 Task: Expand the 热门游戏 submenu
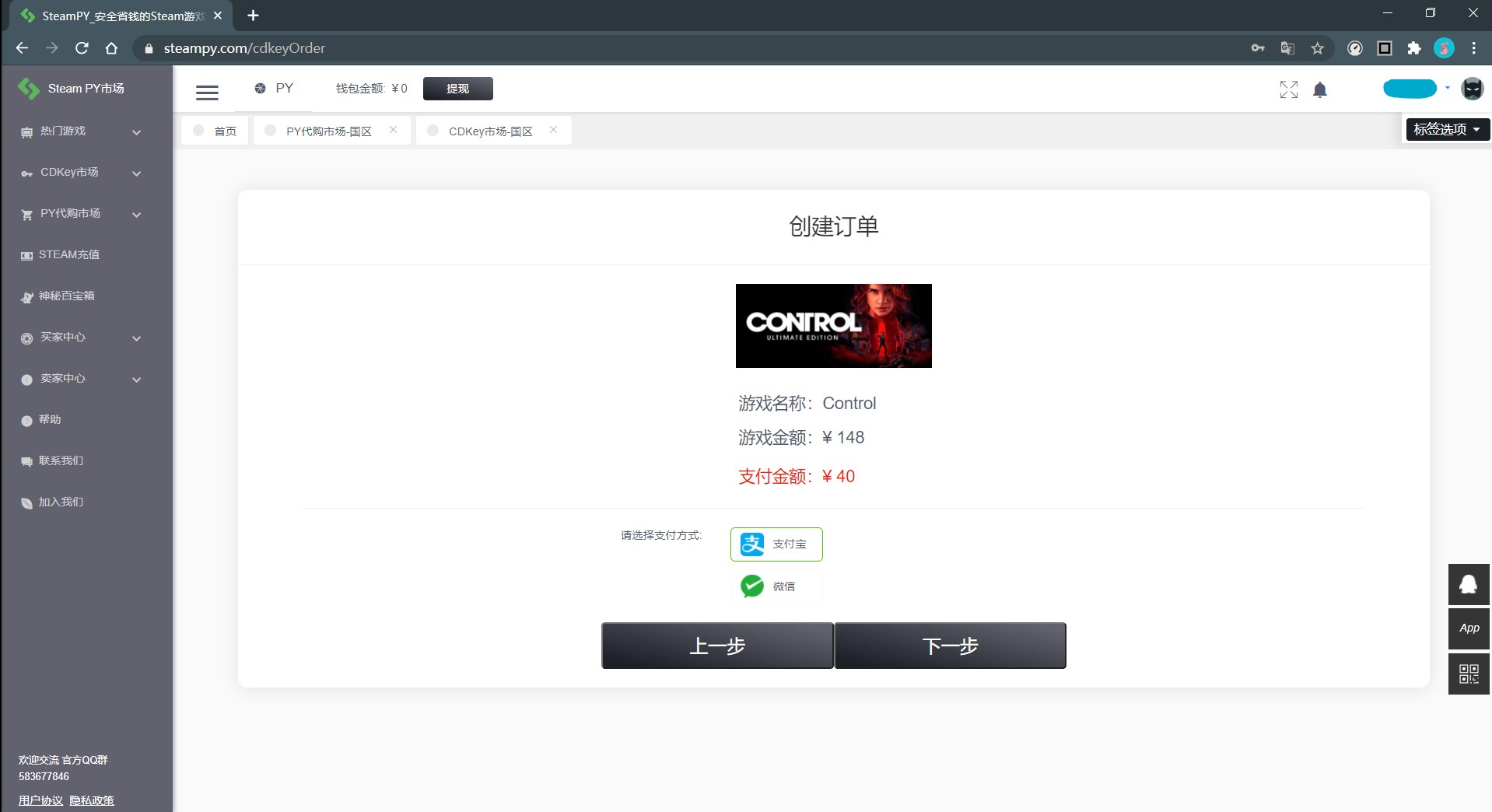[136, 132]
